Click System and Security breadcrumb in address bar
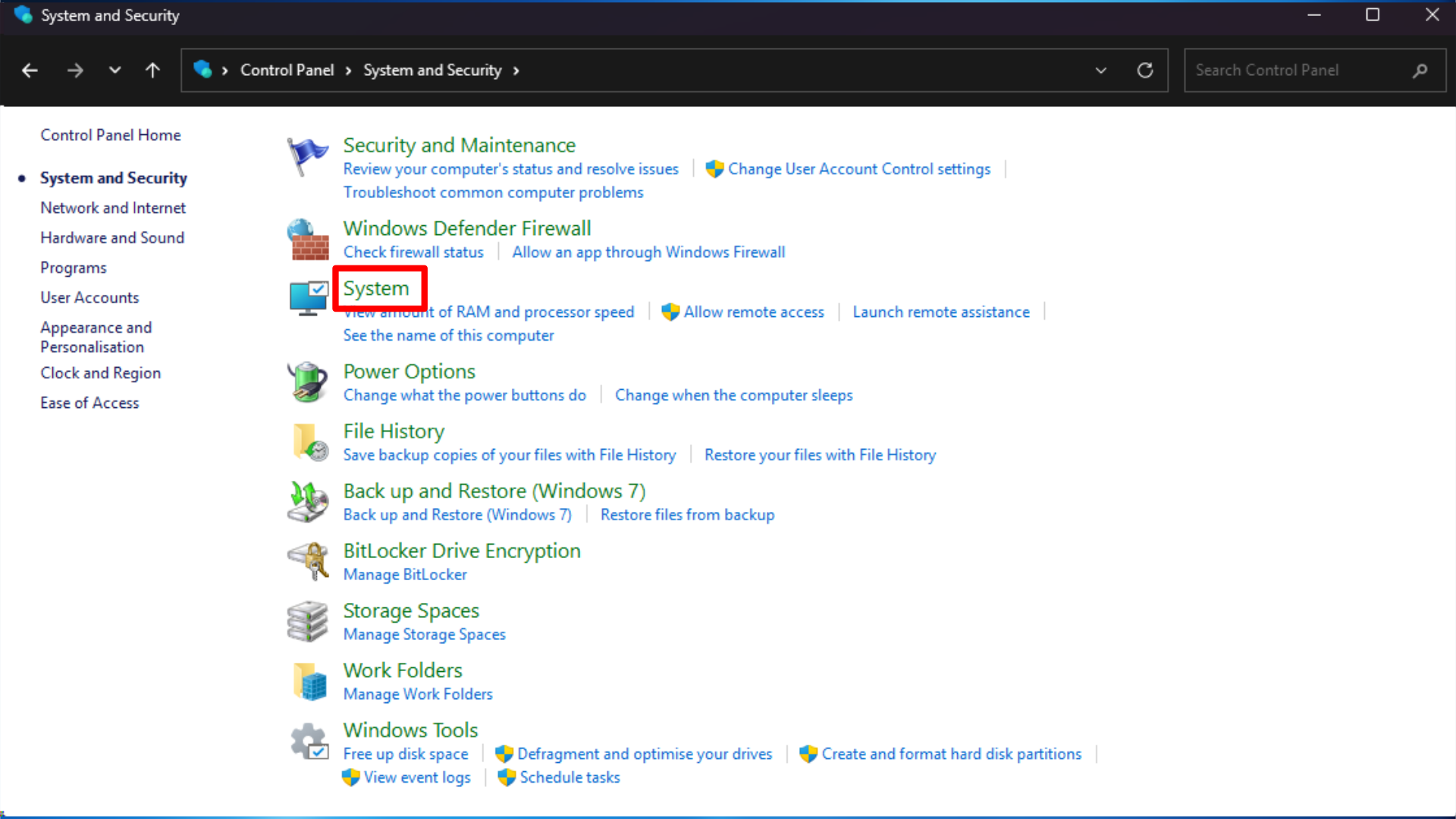Viewport: 1456px width, 819px height. (432, 71)
